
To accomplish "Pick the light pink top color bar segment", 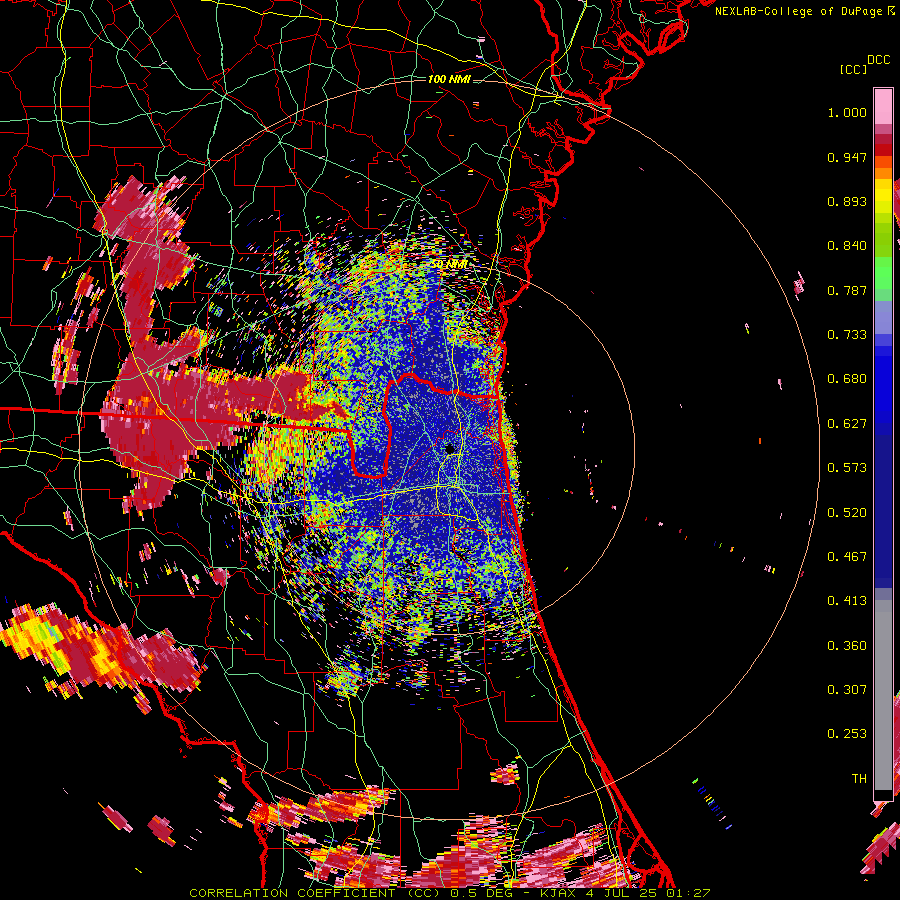I will [883, 107].
